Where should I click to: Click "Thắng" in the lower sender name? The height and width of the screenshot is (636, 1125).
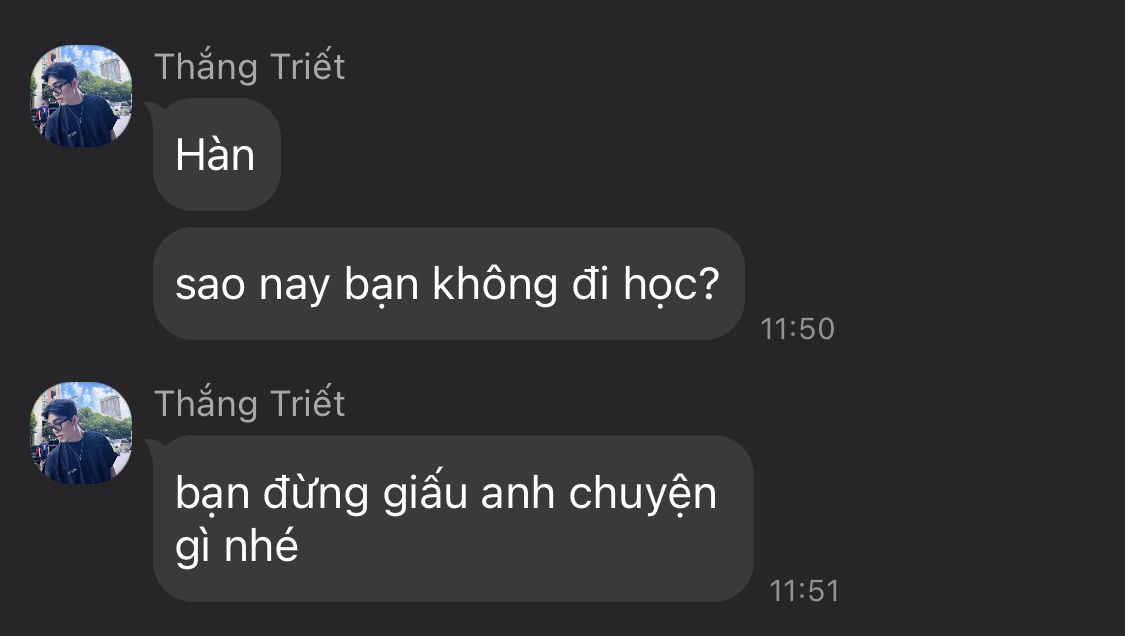206,404
